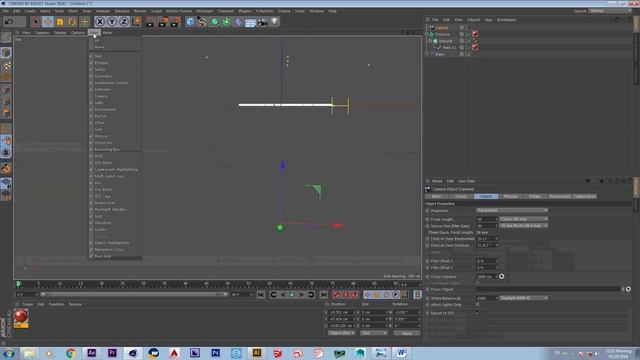Open the Size mode dropdown in coordinates
This screenshot has height=360, width=640.
tap(374, 333)
